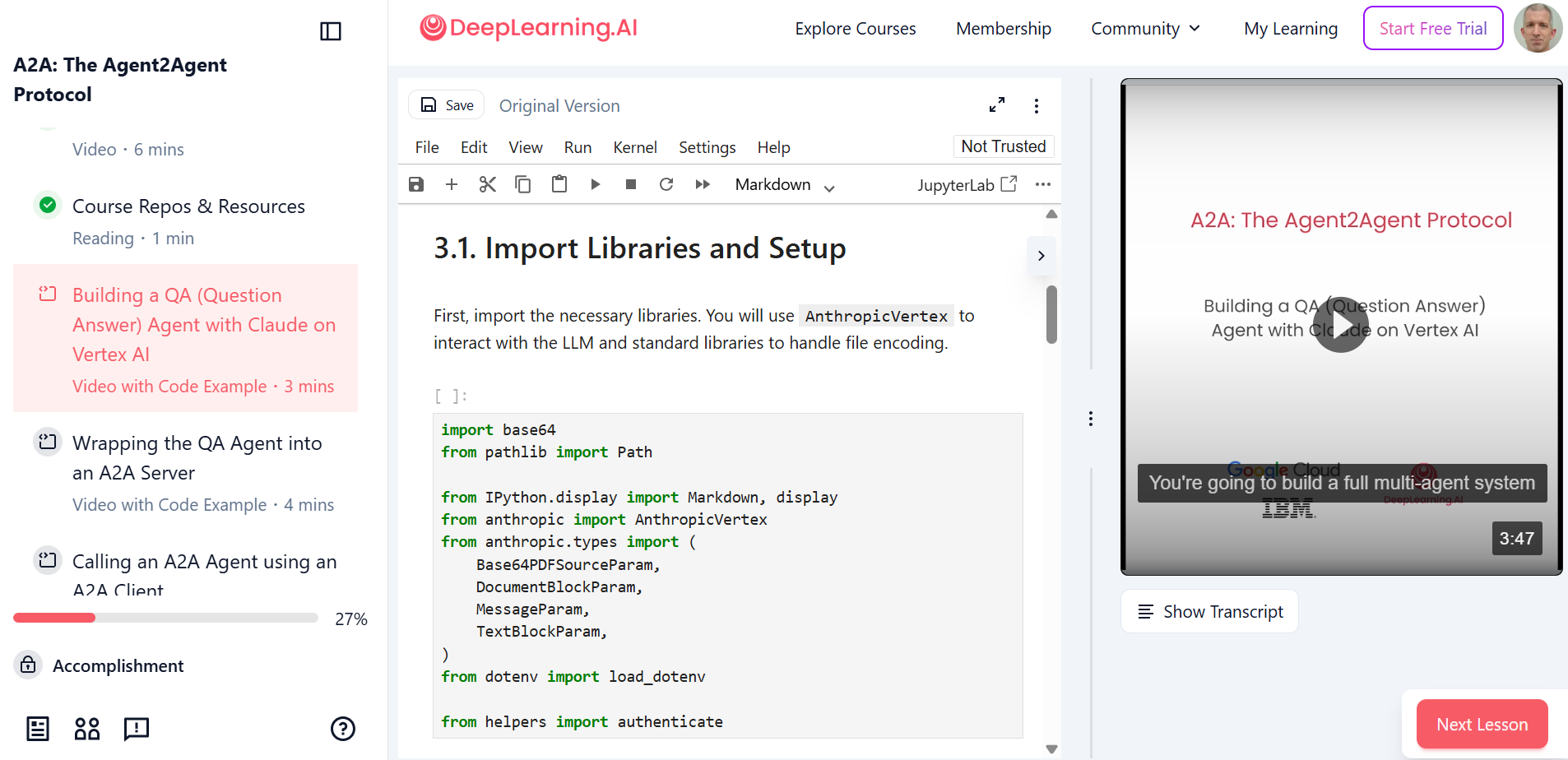
Task: Collapse the course sidebar panel icon
Action: click(331, 31)
